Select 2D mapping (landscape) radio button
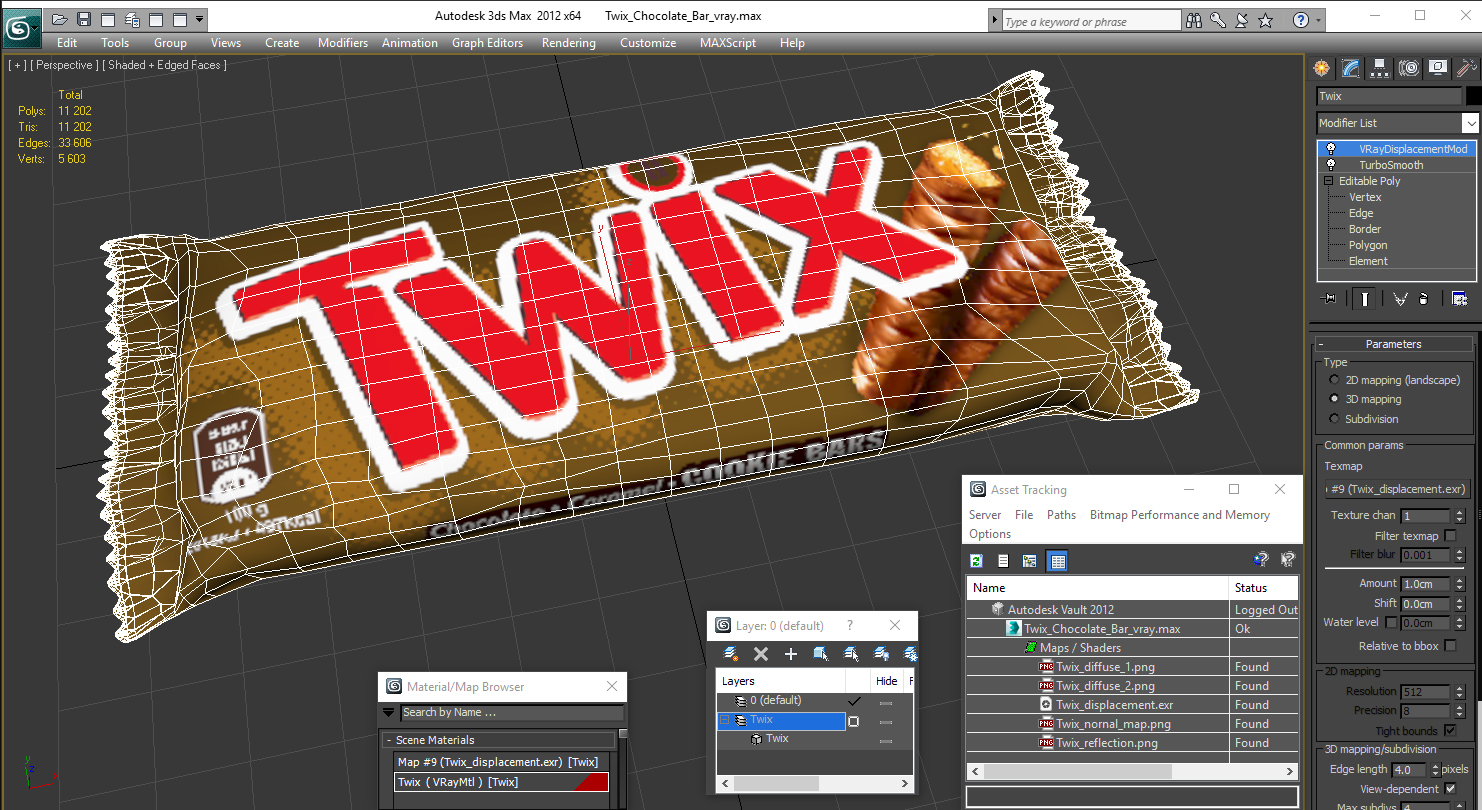Viewport: 1482px width, 810px height. [x=1334, y=380]
